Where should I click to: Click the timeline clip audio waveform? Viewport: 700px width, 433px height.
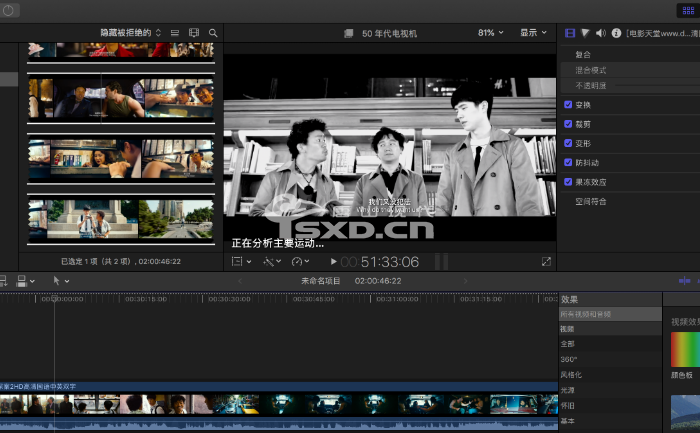(x=279, y=425)
